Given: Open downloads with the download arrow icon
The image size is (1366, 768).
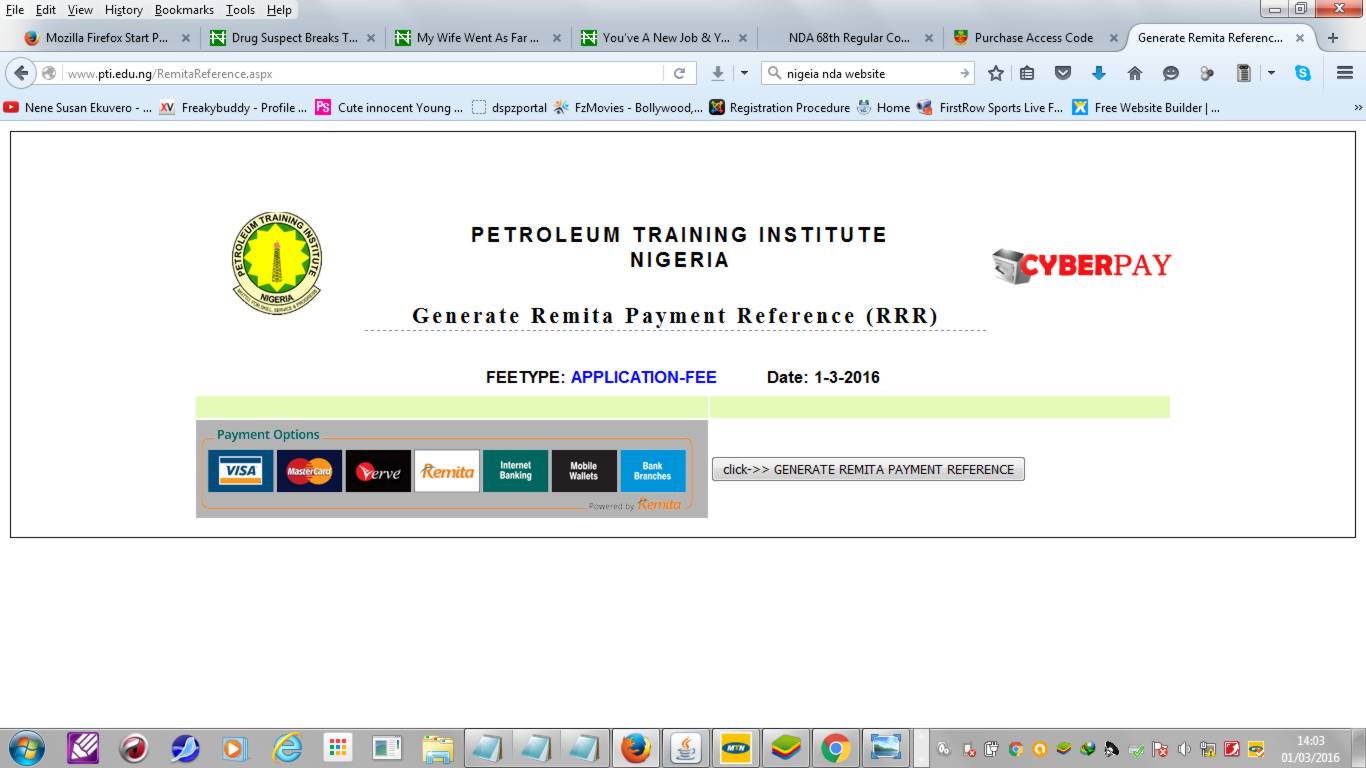Looking at the screenshot, I should point(719,72).
